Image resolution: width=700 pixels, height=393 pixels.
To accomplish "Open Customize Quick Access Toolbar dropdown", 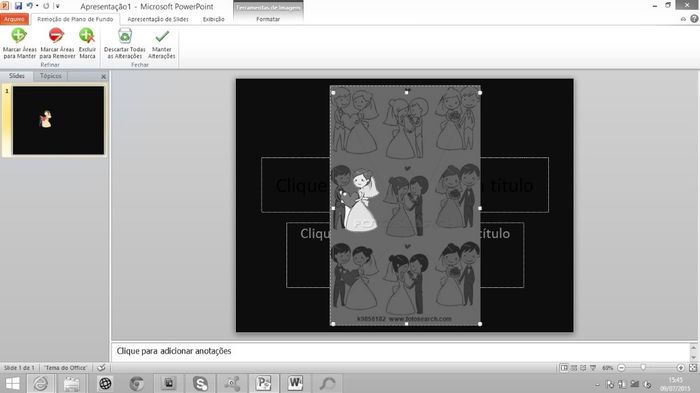I will pos(58,6).
